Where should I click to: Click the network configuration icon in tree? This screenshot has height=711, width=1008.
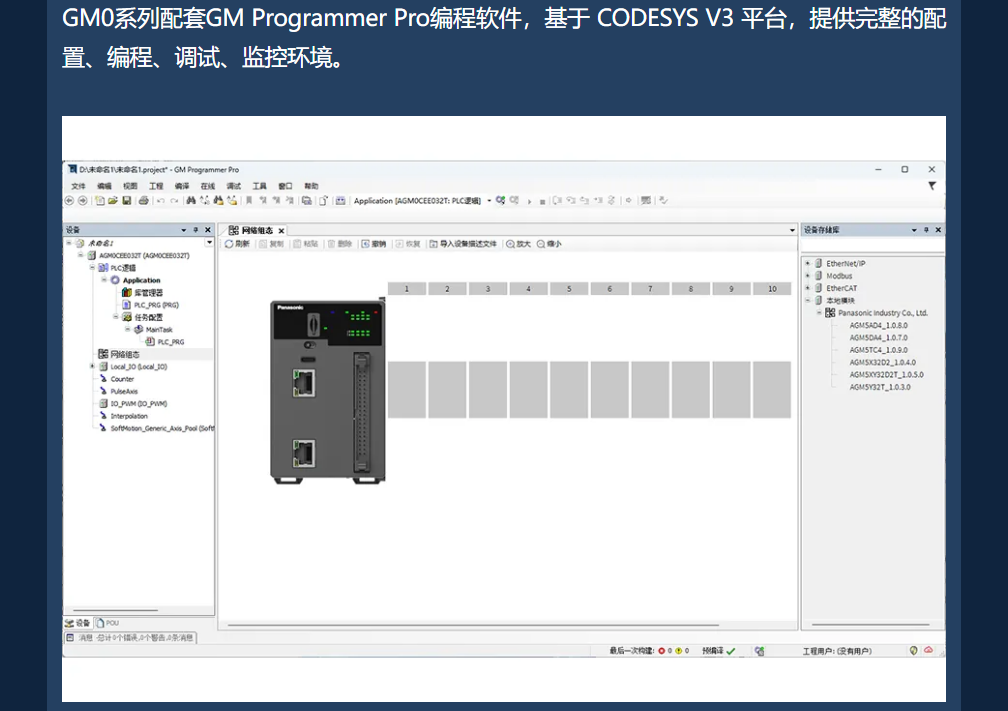[x=103, y=354]
